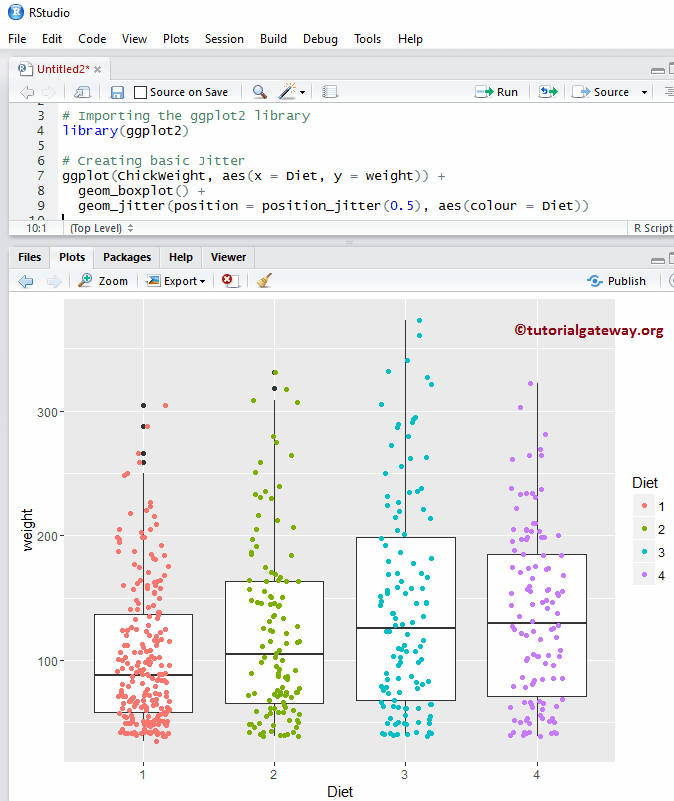The image size is (674, 801).
Task: Save the current script with floppy icon
Action: tap(118, 92)
